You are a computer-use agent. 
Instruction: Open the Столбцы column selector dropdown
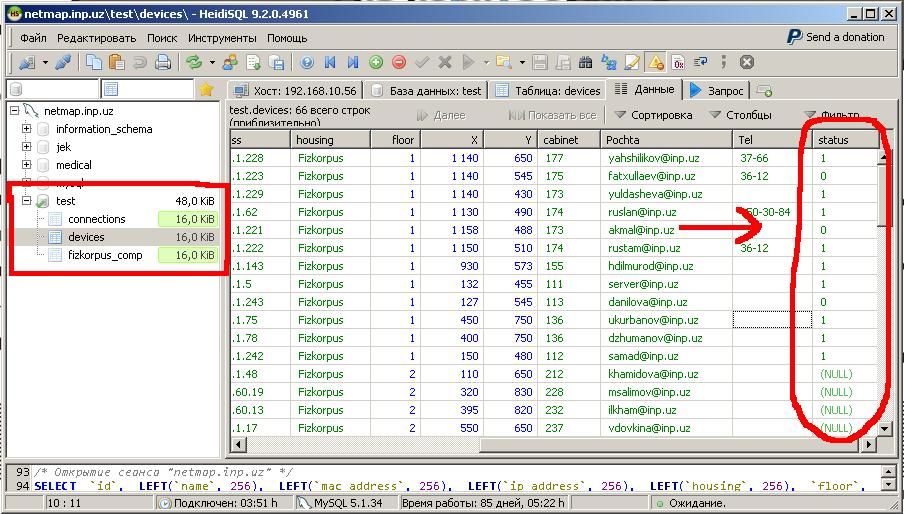click(x=740, y=115)
